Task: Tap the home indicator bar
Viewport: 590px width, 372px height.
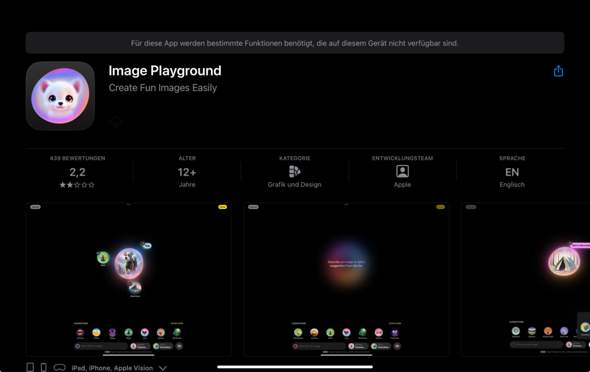Action: (295, 367)
